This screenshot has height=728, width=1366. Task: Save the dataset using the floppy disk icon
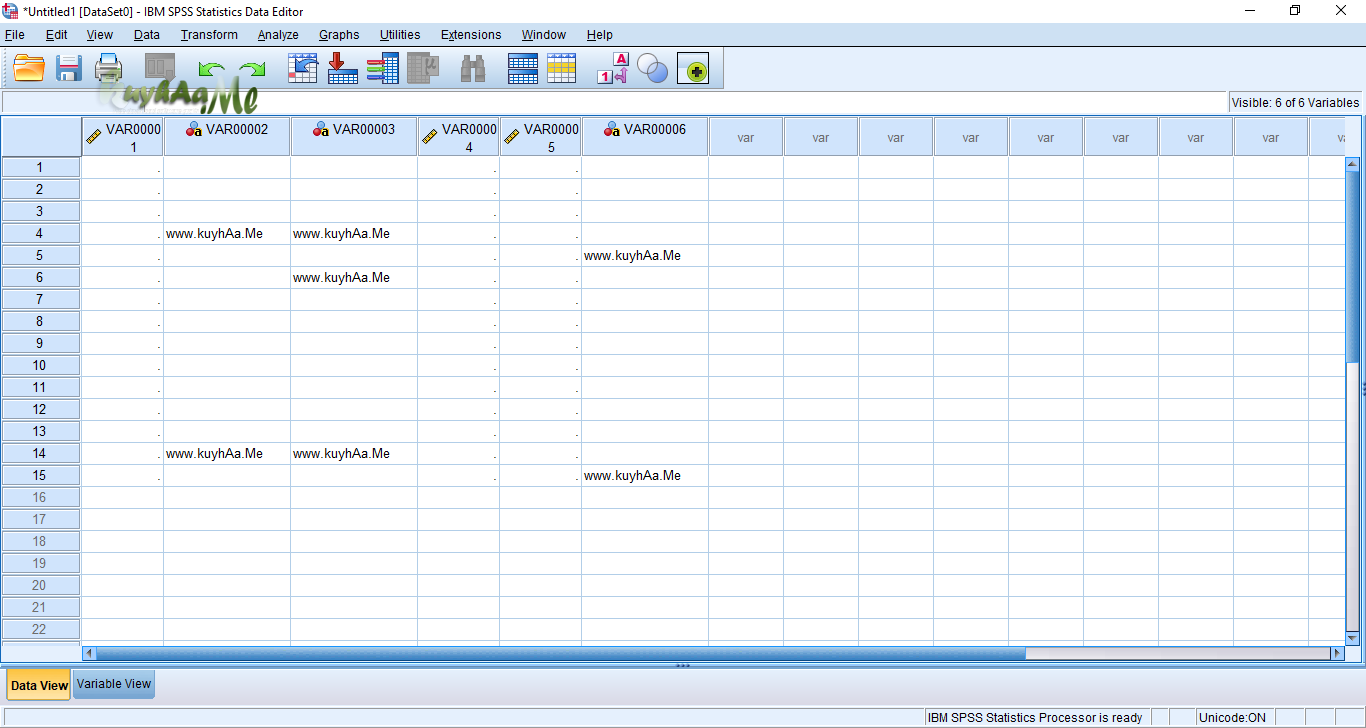click(69, 68)
